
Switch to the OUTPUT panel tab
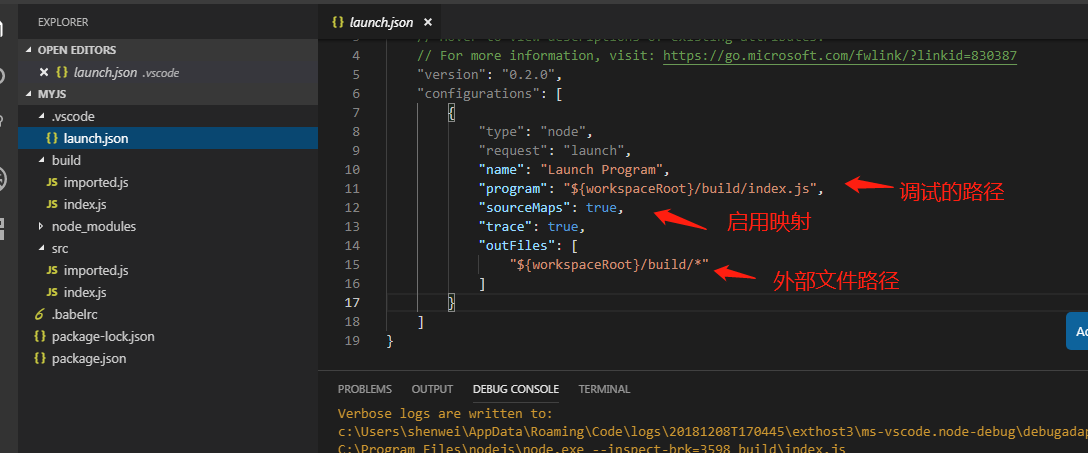(432, 389)
